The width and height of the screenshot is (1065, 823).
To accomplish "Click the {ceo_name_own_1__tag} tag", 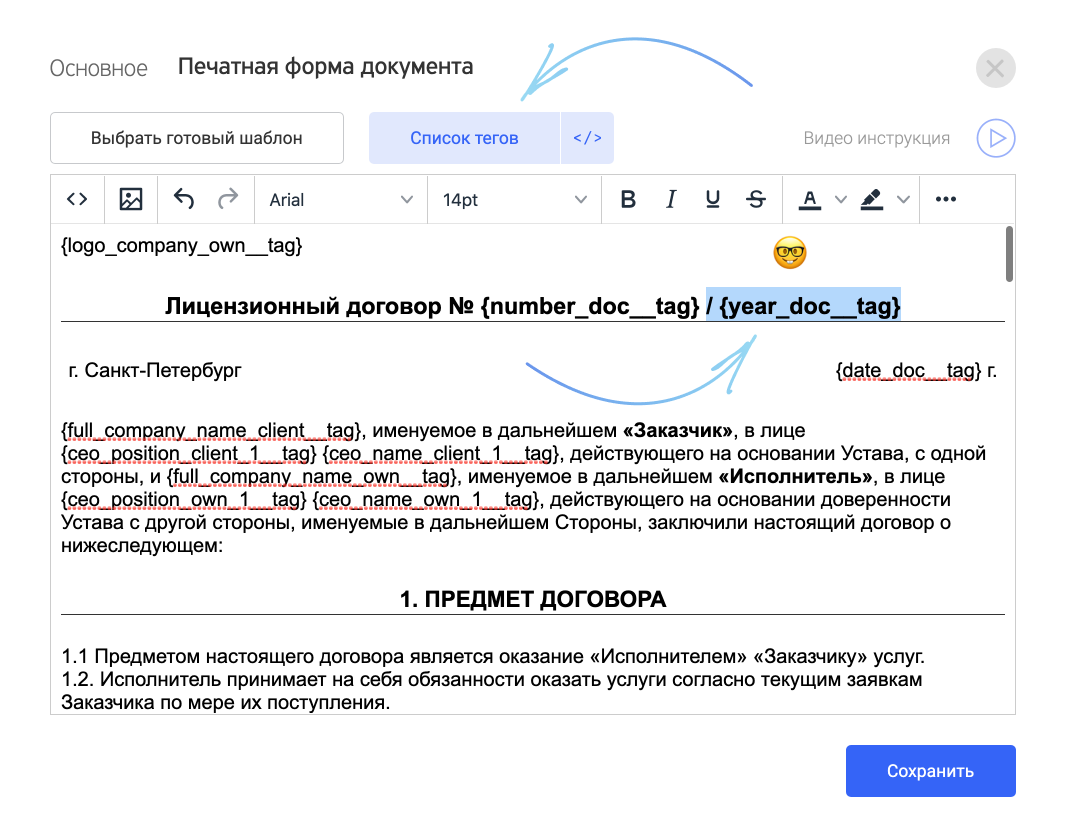I will click(427, 500).
